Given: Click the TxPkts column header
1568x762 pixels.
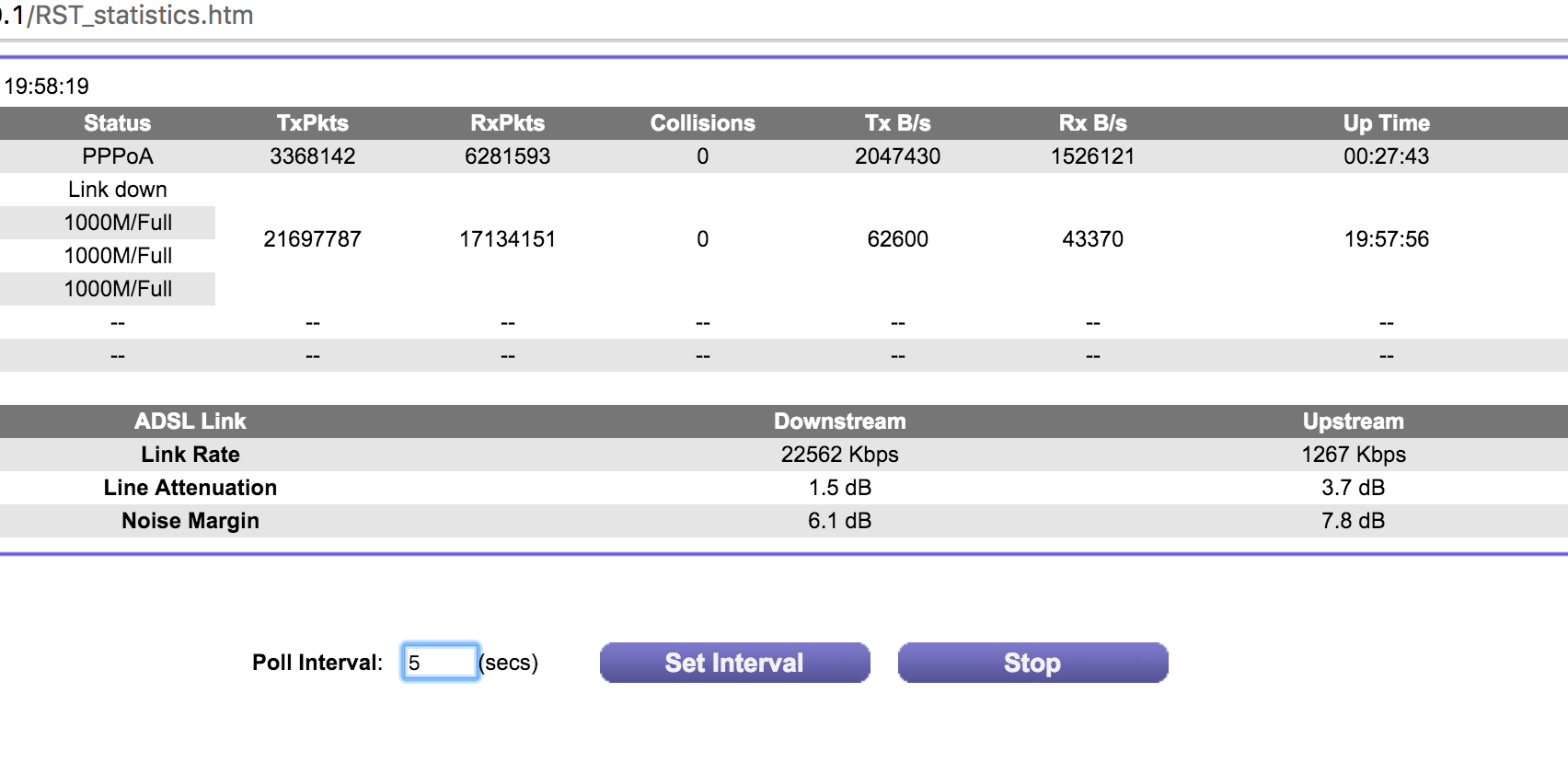Looking at the screenshot, I should 312,123.
